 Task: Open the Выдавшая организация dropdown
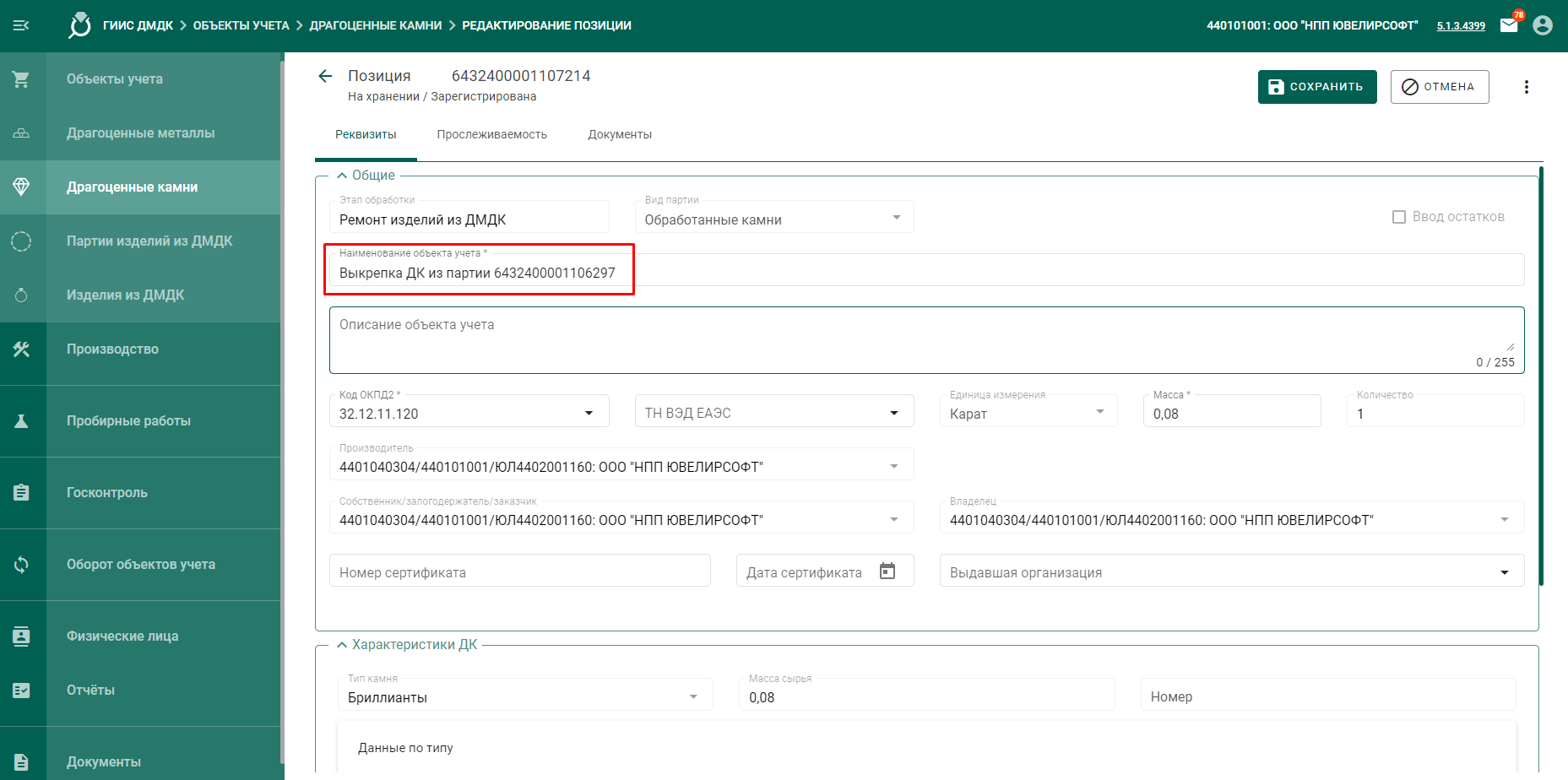[1232, 571]
